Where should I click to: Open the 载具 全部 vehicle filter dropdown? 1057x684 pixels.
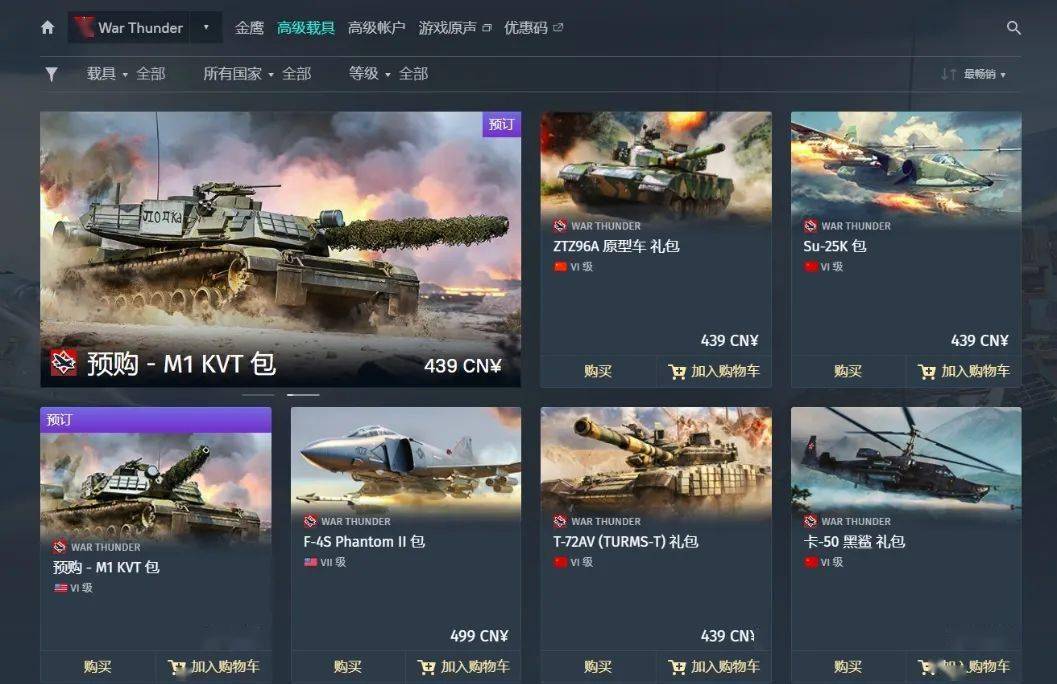tap(125, 74)
